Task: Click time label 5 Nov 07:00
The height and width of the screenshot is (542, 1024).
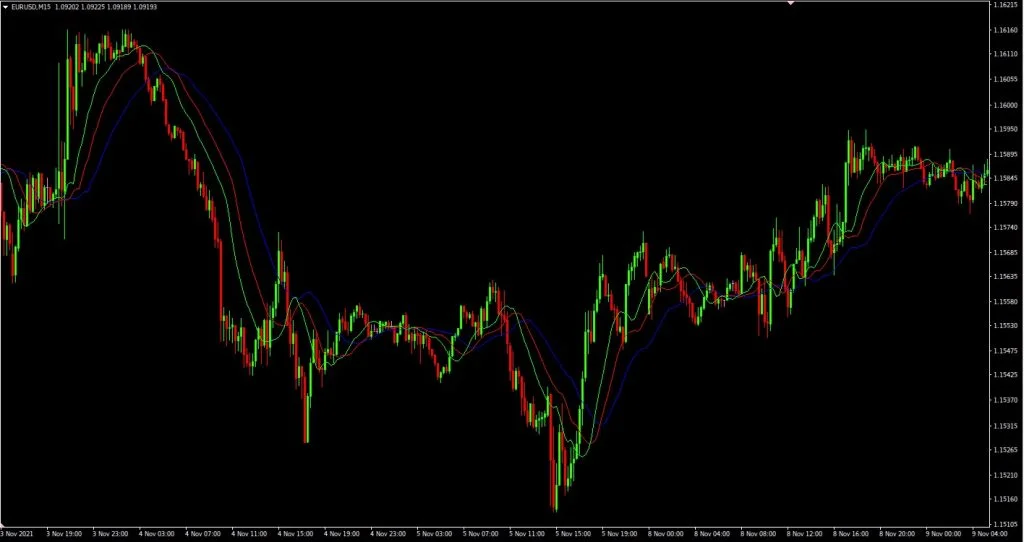Action: 481,534
